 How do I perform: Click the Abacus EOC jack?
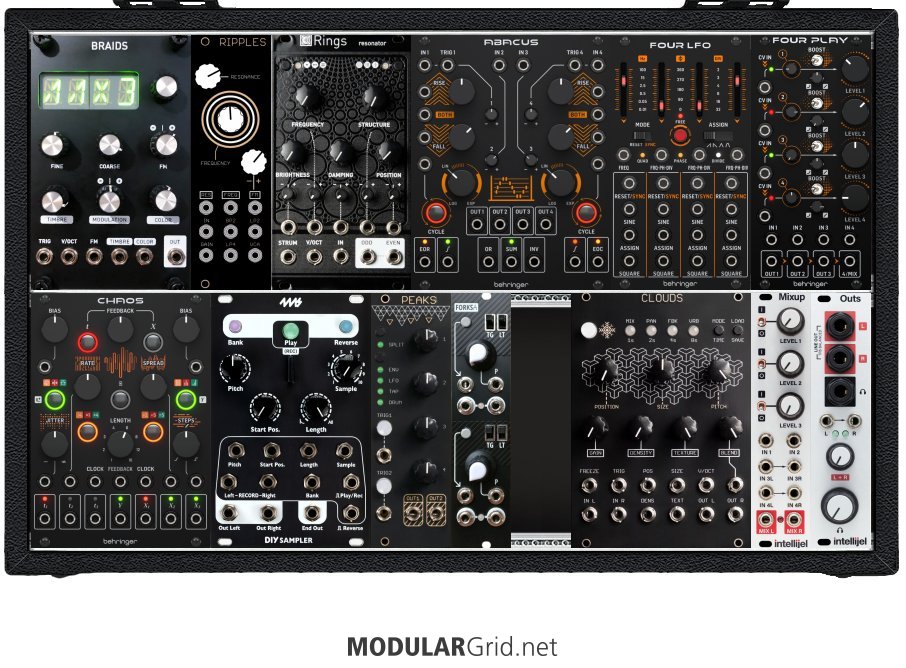pos(597,262)
